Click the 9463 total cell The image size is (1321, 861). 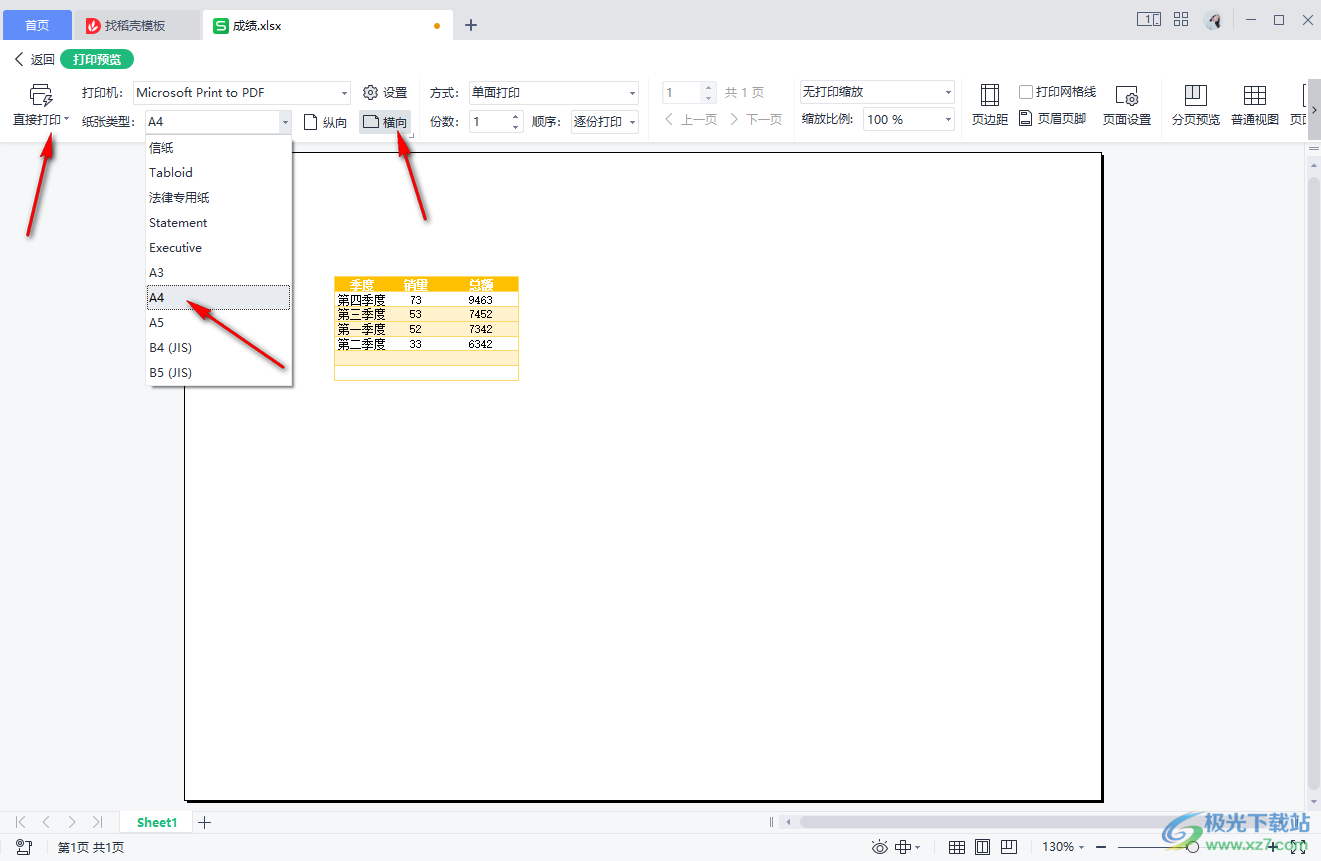[480, 300]
